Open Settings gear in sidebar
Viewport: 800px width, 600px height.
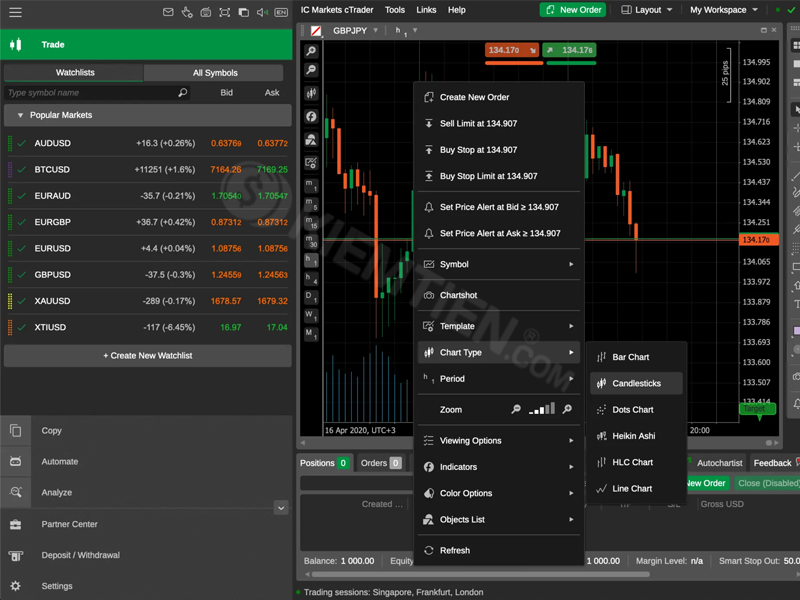(15, 586)
